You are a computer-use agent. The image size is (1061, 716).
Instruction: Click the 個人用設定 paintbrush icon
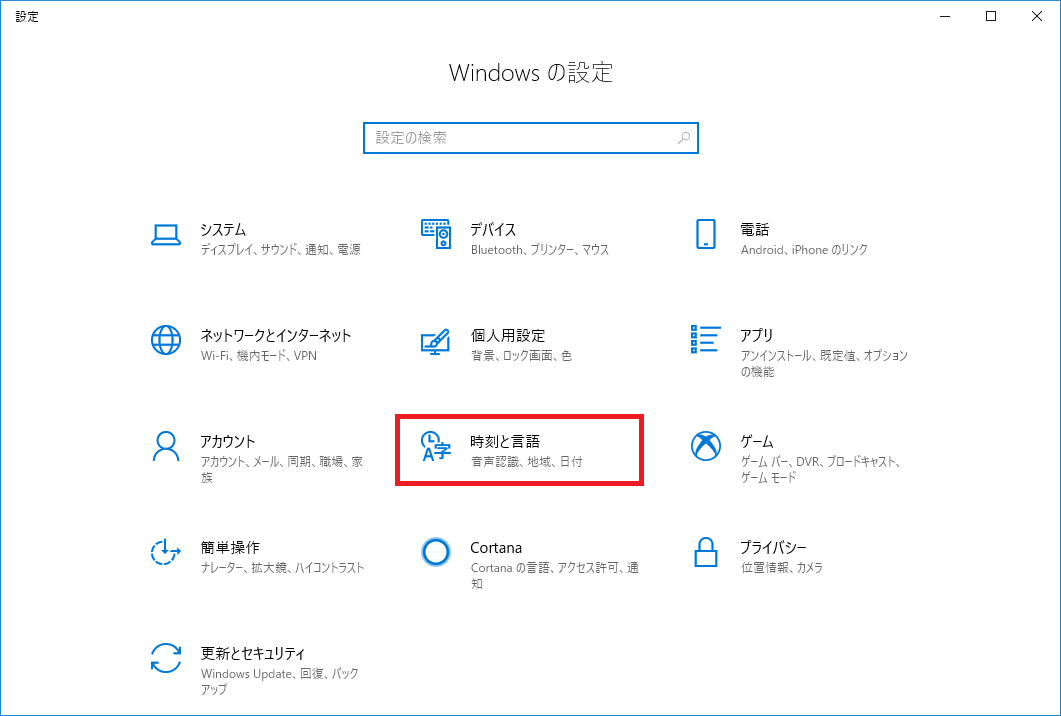tap(435, 341)
